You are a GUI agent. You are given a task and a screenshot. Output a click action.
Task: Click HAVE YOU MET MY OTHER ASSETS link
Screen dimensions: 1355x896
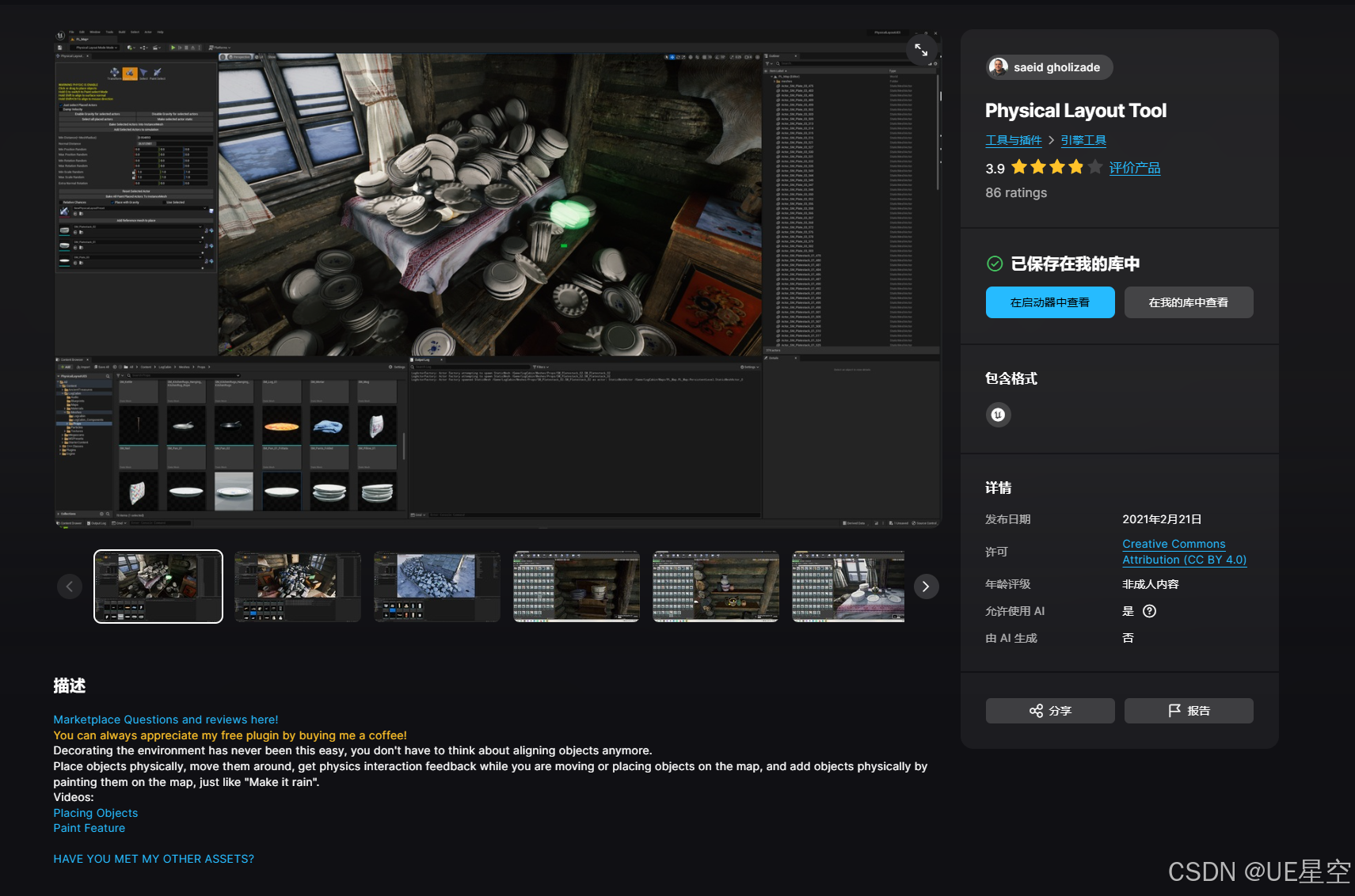(154, 859)
